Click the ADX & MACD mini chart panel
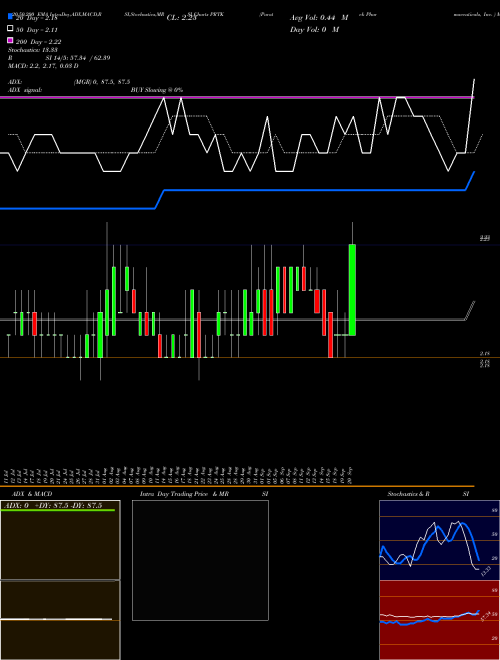 pyautogui.click(x=60, y=580)
